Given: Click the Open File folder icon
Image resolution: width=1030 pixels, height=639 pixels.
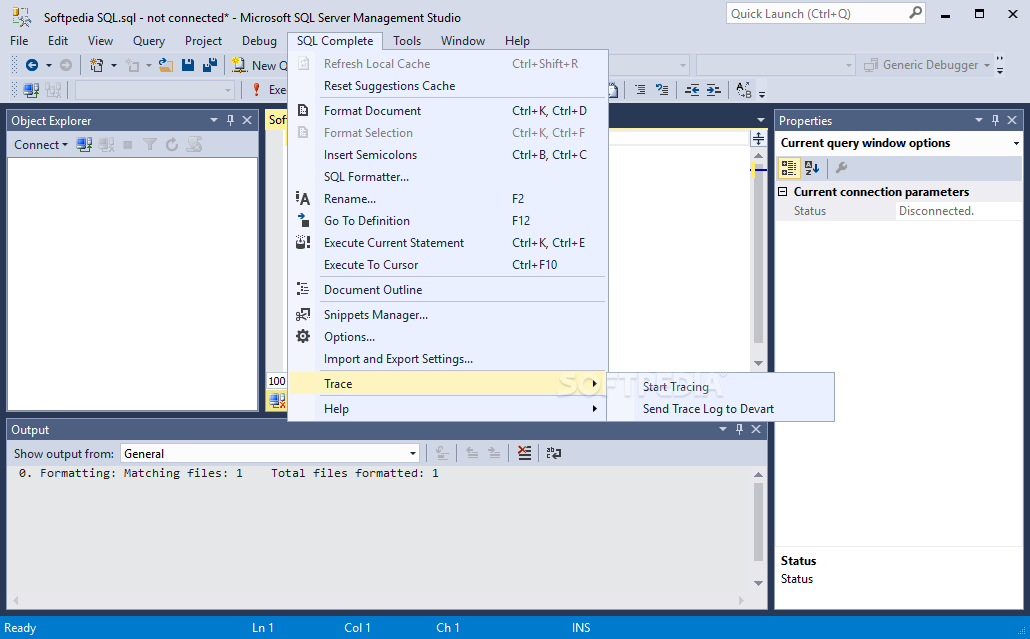Looking at the screenshot, I should coord(166,65).
